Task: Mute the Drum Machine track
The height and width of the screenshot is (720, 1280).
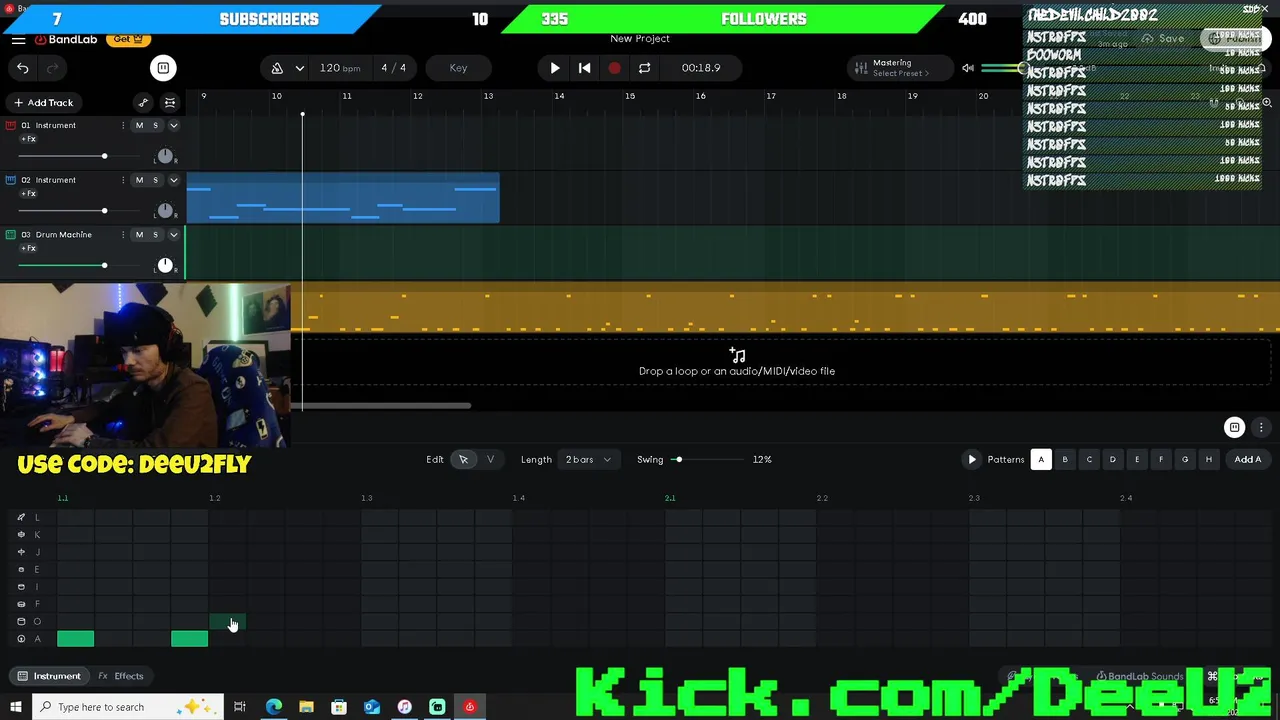Action: (139, 235)
